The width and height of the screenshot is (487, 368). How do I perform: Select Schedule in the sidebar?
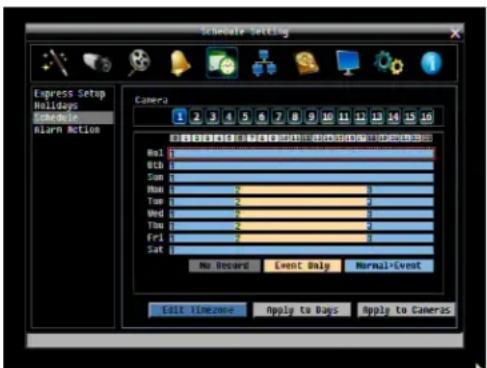[73, 117]
